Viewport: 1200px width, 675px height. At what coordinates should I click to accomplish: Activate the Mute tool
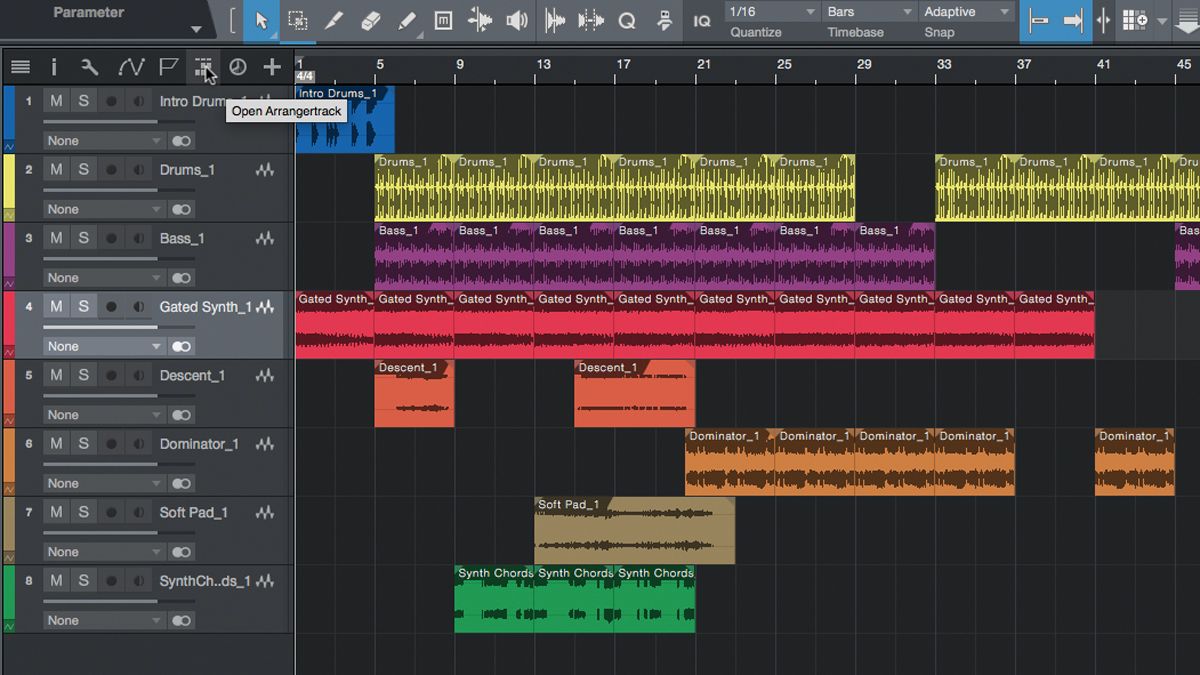(444, 20)
